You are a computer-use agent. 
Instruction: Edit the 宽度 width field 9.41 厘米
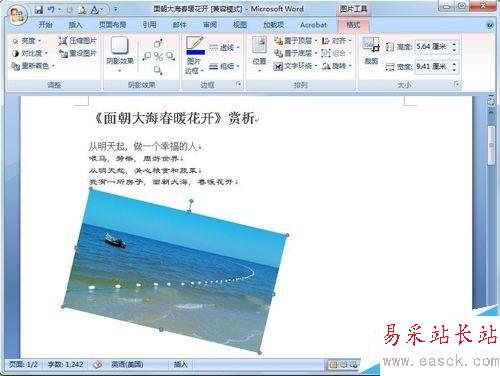(x=432, y=67)
